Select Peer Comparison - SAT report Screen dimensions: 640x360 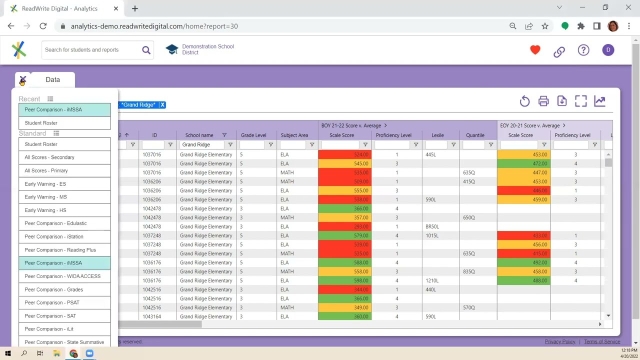[64, 316]
